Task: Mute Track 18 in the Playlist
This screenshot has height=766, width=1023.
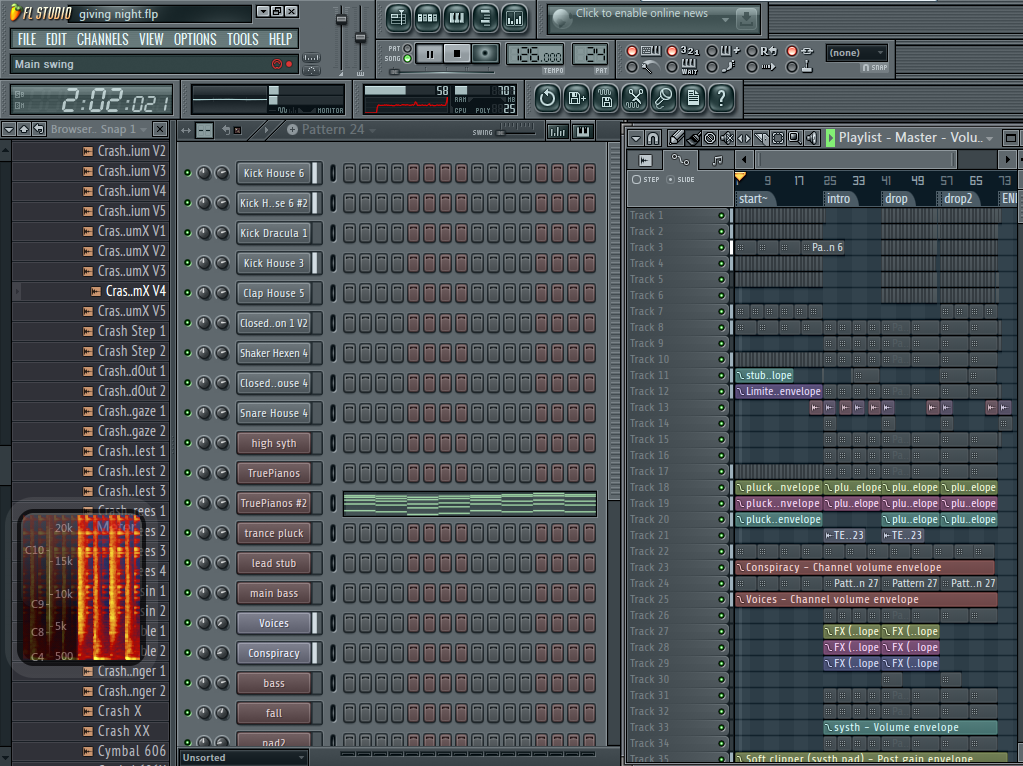Action: (x=722, y=487)
